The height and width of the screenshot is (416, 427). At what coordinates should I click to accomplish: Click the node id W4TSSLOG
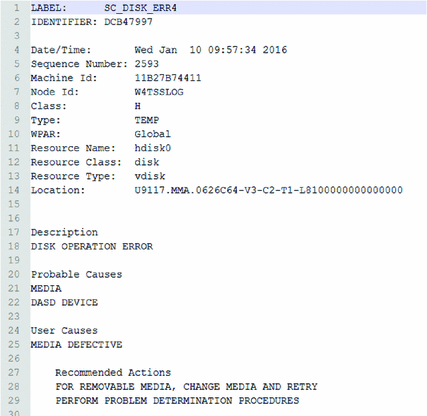(x=159, y=92)
